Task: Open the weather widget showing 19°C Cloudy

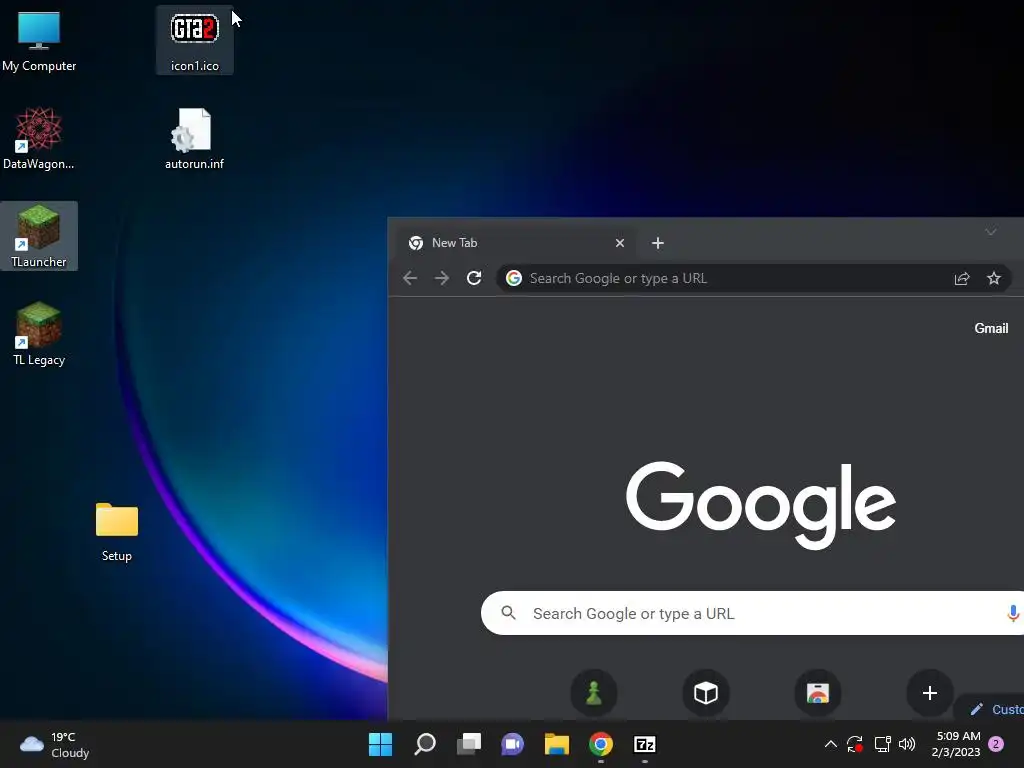Action: [55, 744]
